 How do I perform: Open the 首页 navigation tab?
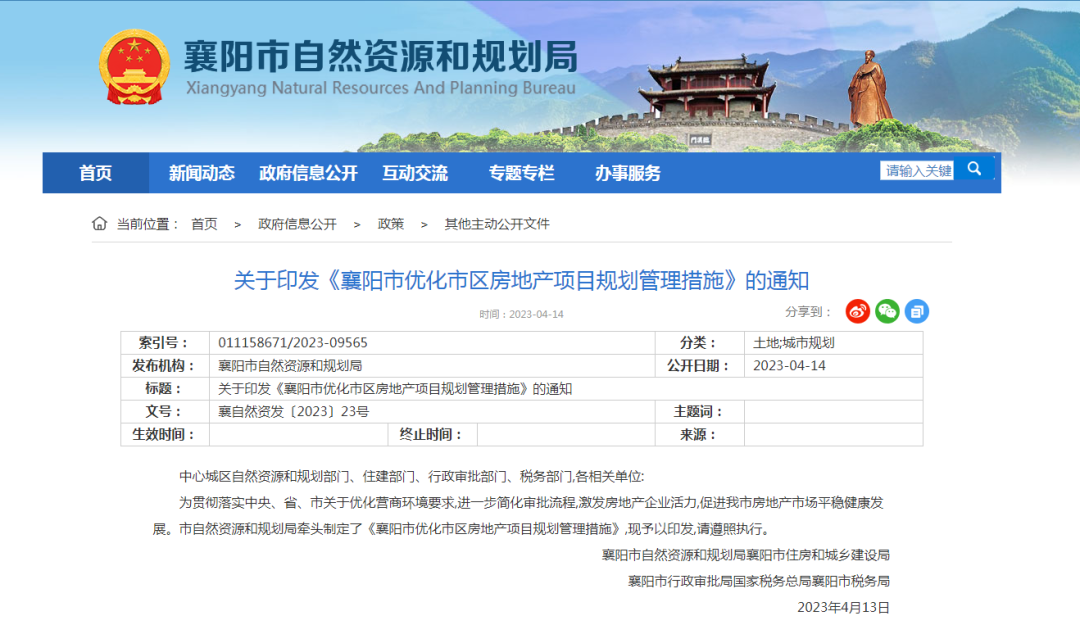[x=96, y=173]
